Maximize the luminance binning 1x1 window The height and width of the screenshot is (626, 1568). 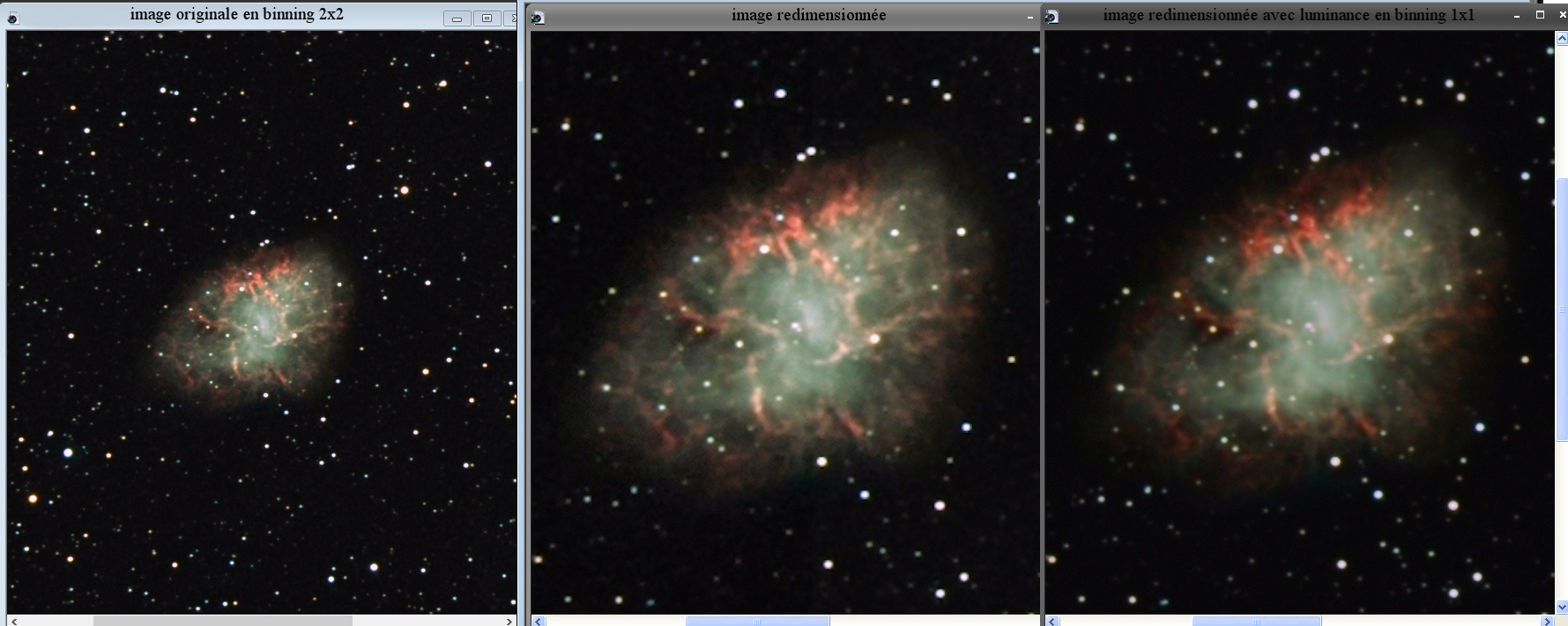(x=1540, y=15)
